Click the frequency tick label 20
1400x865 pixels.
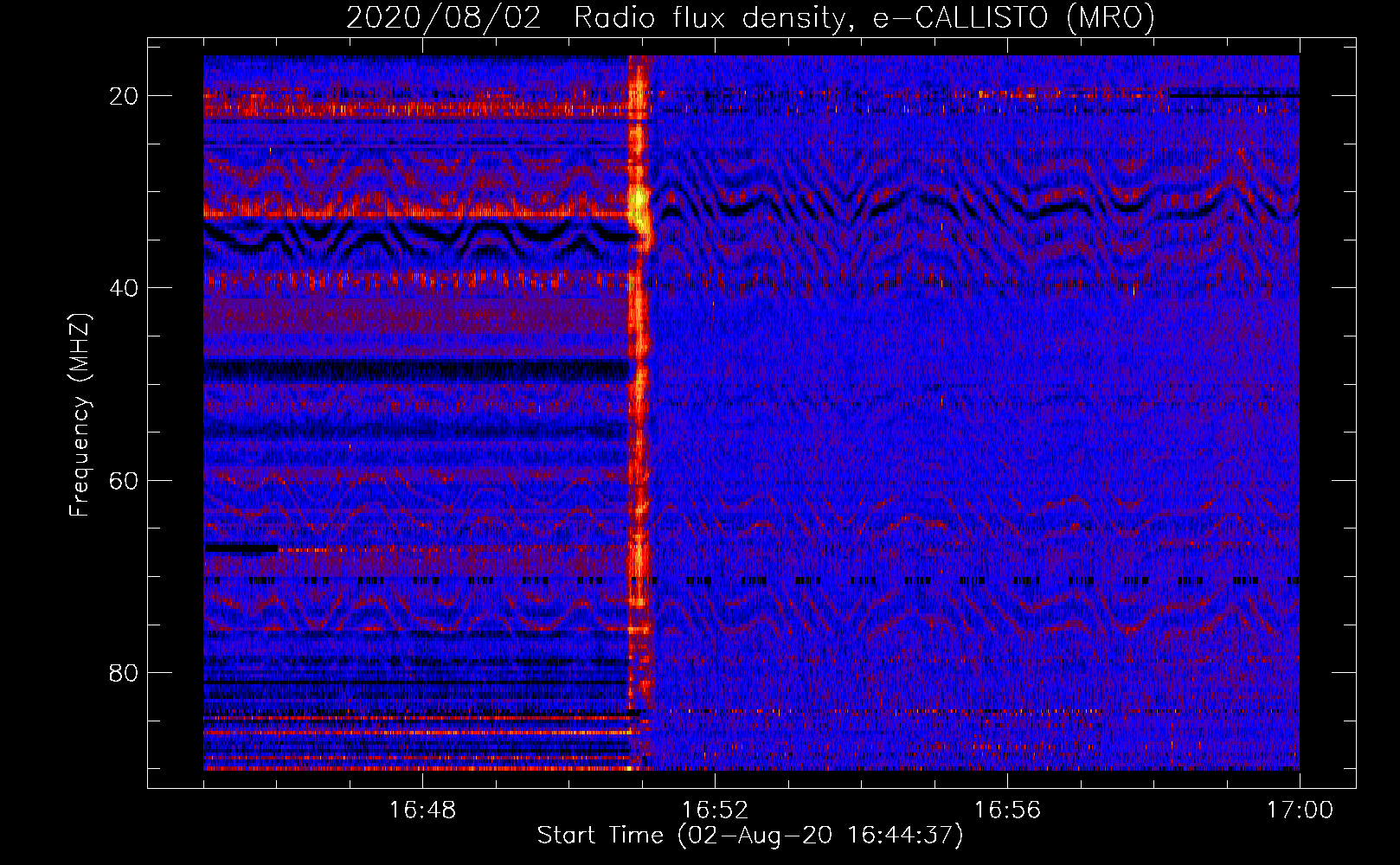124,96
